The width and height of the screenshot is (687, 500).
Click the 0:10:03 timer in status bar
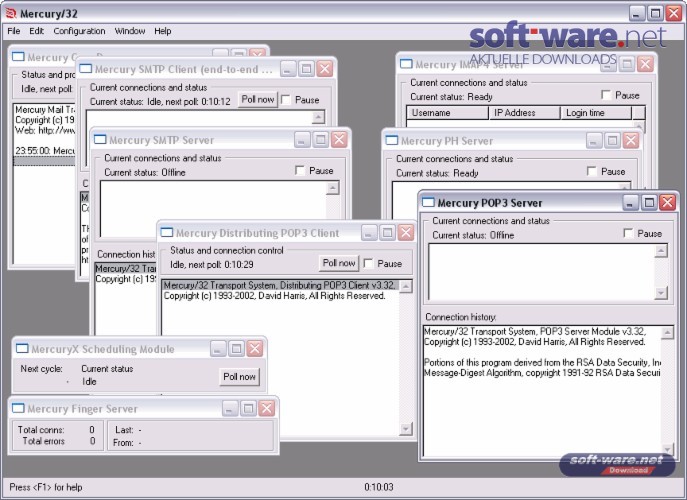coord(379,487)
